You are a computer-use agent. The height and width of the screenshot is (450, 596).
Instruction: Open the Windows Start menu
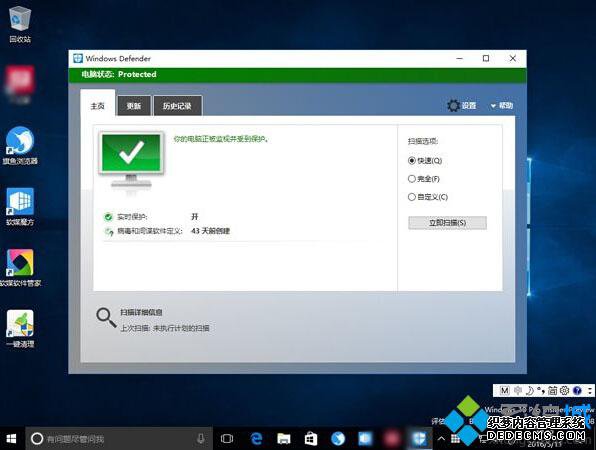[x=11, y=439]
